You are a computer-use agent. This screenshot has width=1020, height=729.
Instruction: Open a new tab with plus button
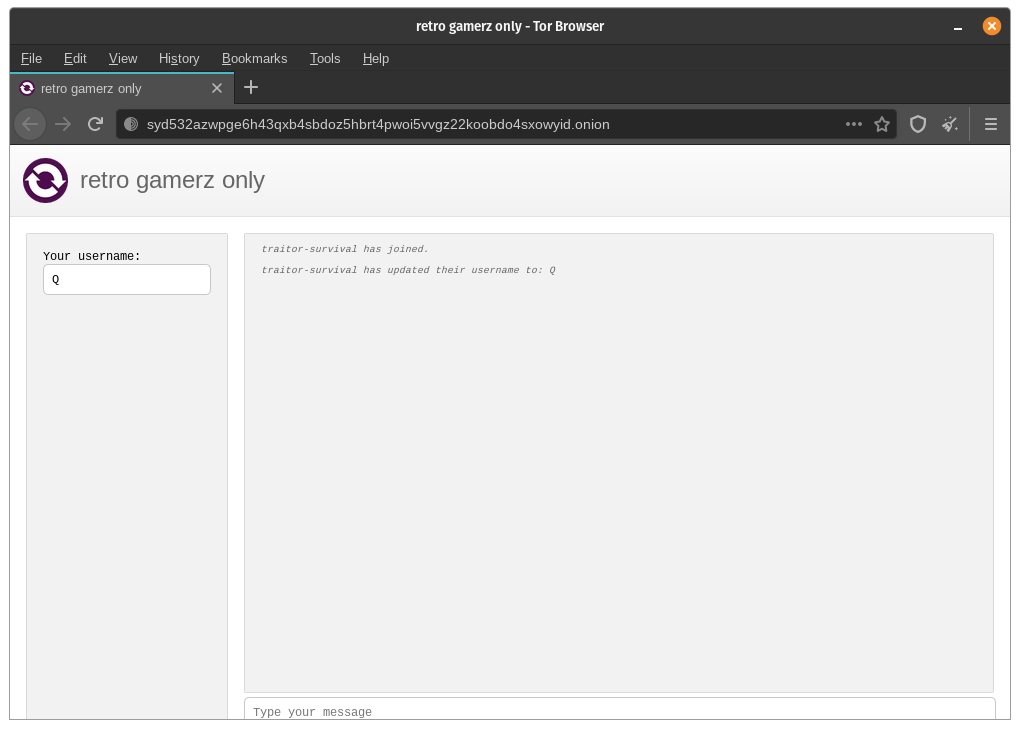[x=251, y=88]
